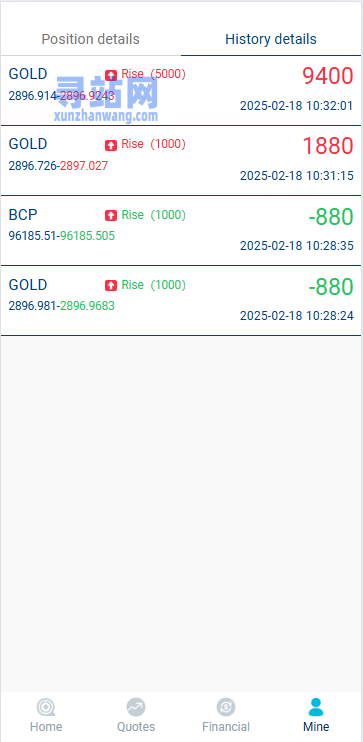Screen dimensions: 363x742
Task: Click the up-arrow icon in the BCP row
Action: tap(111, 215)
